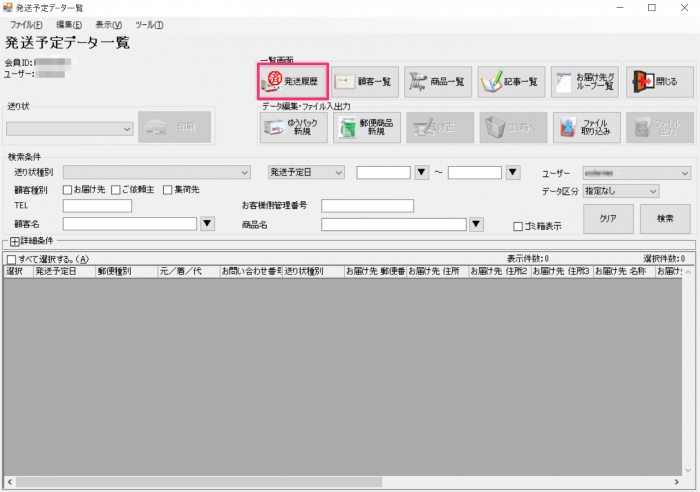Check the お届け先 checkbox
Screen dimensions: 700x492
pos(67,190)
